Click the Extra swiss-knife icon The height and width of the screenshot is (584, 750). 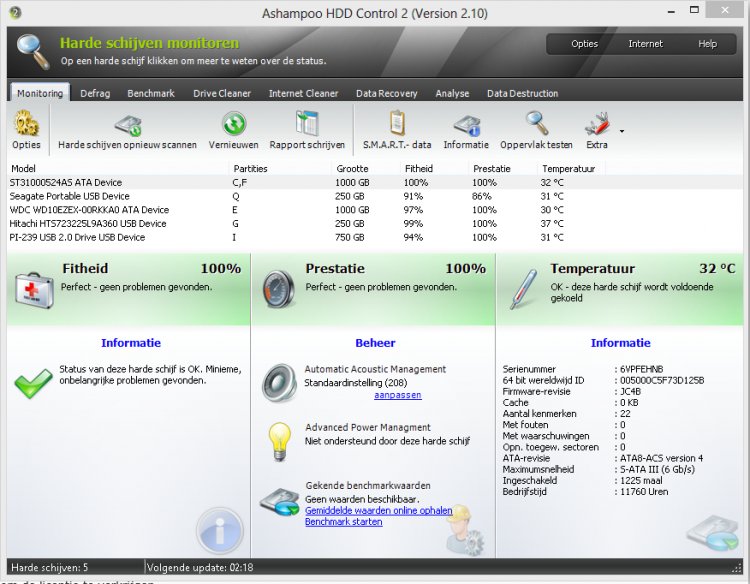click(597, 125)
